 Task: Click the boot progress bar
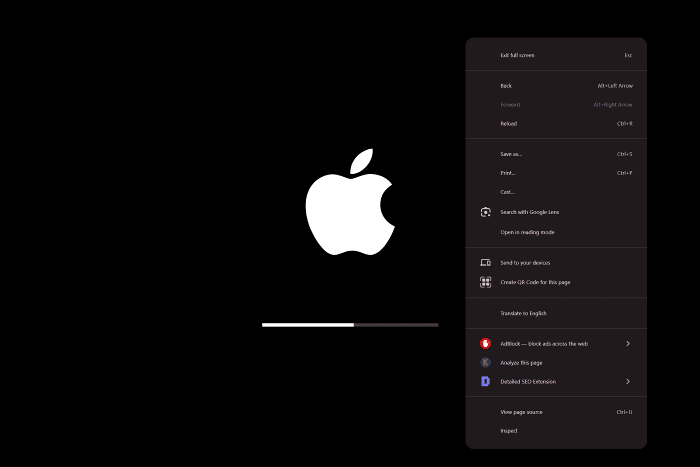pos(350,325)
